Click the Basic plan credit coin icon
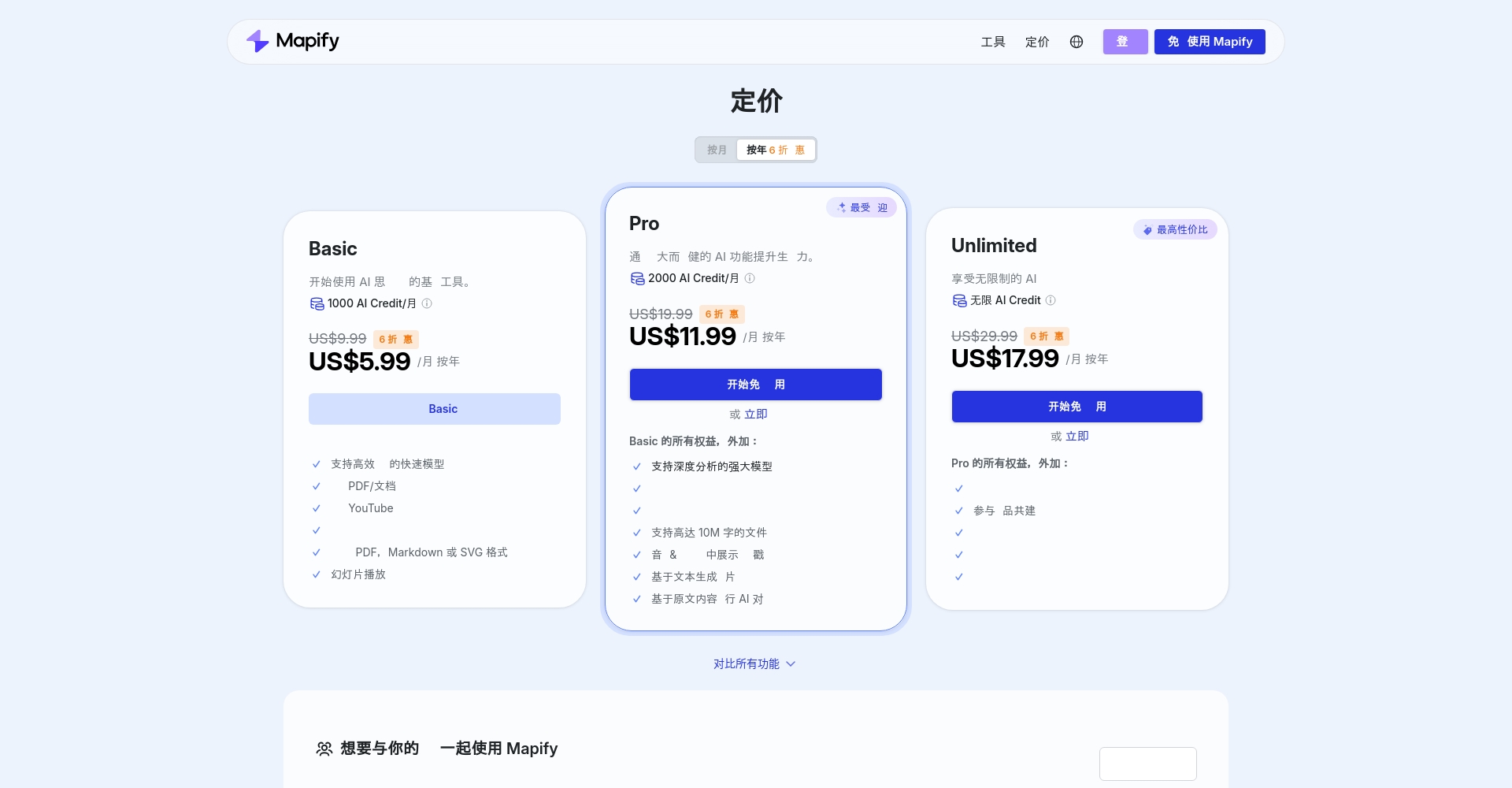Image resolution: width=1512 pixels, height=788 pixels. pyautogui.click(x=317, y=303)
